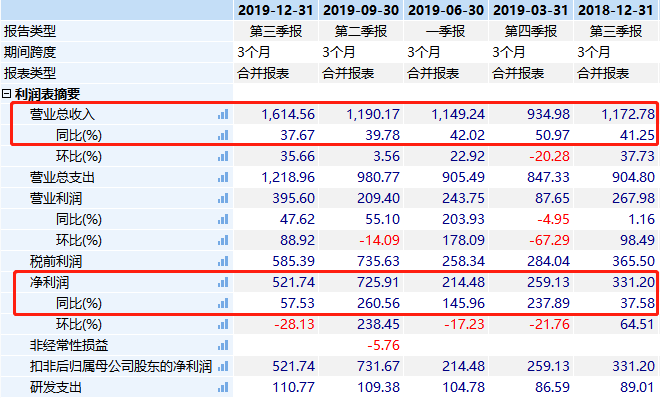Screen dimensions: 660x398
Task: Select R&D expense value 86.59
Action: pyautogui.click(x=552, y=387)
